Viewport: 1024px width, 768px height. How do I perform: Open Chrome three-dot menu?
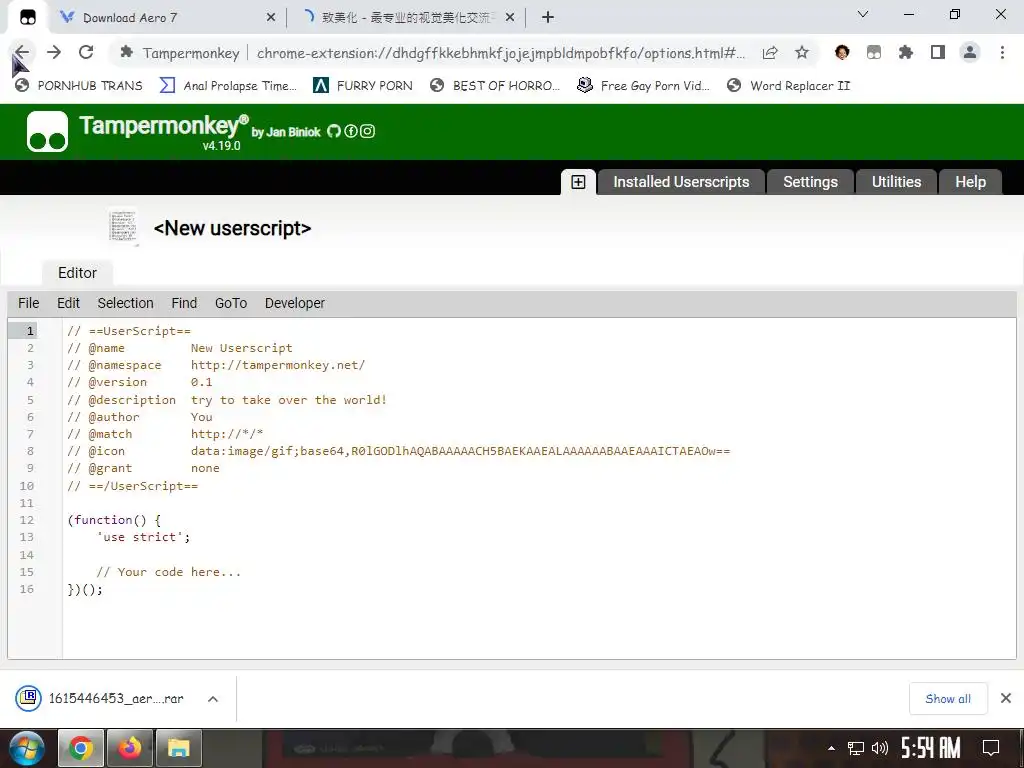pos(1002,52)
